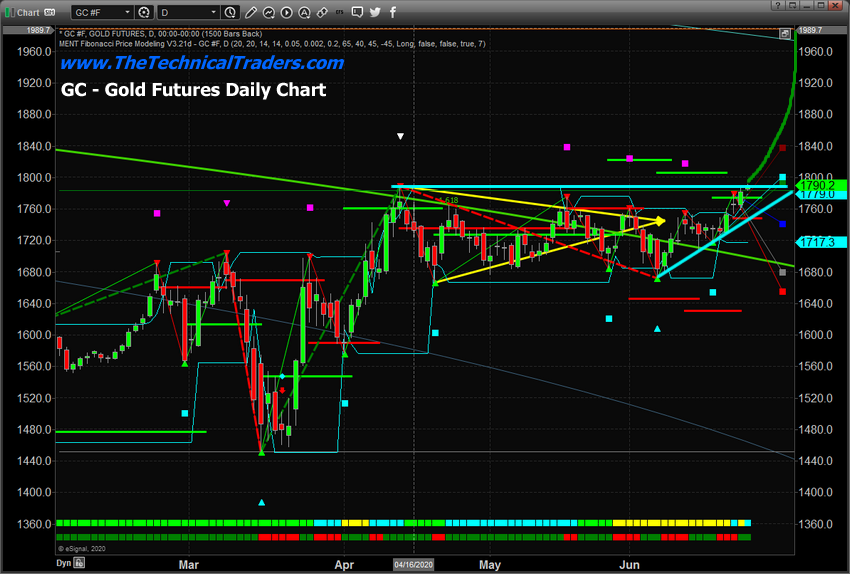Click the link window chain icon
The height and width of the screenshot is (574, 850).
coord(322,12)
